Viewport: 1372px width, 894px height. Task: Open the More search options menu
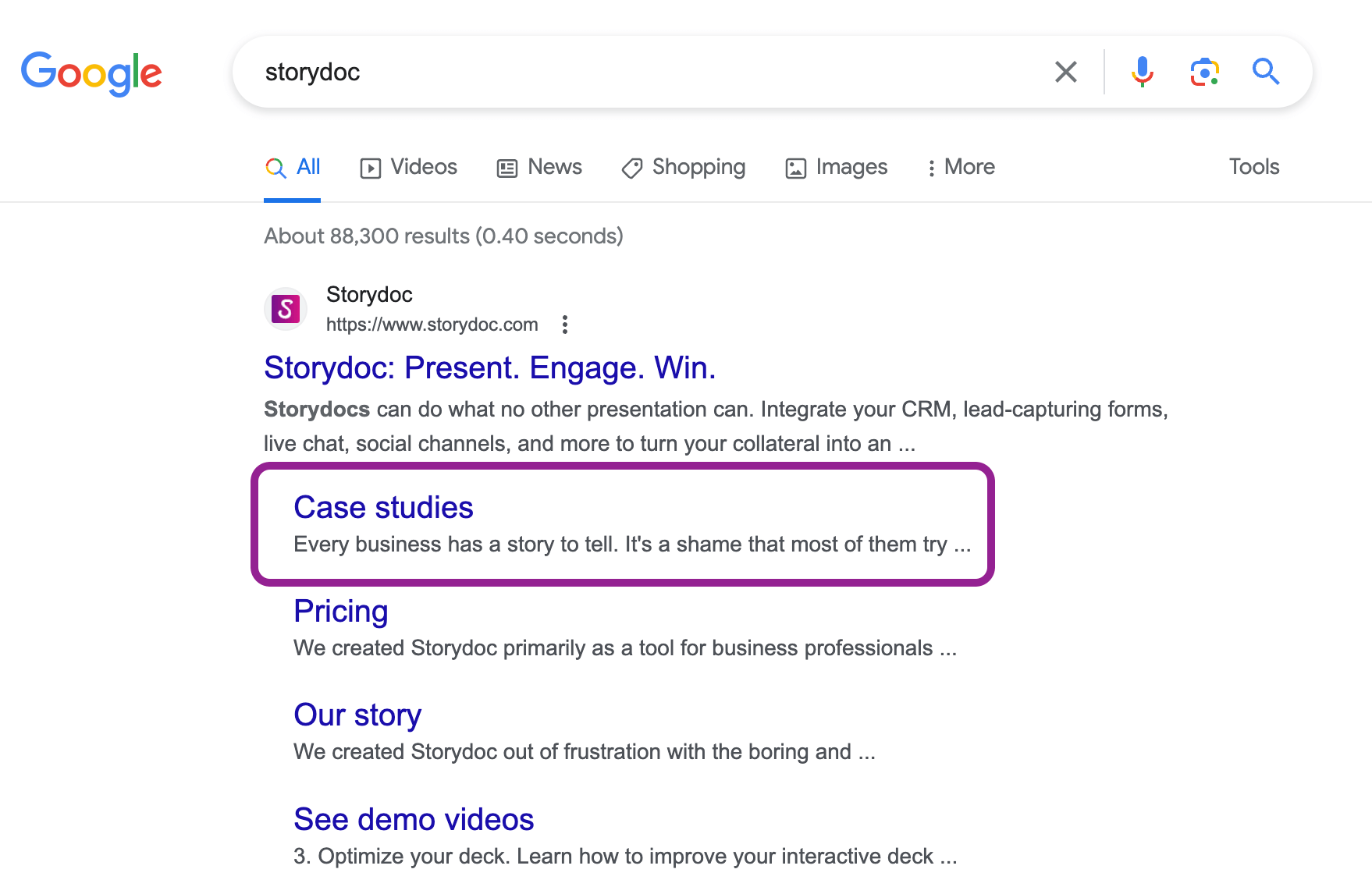tap(960, 167)
